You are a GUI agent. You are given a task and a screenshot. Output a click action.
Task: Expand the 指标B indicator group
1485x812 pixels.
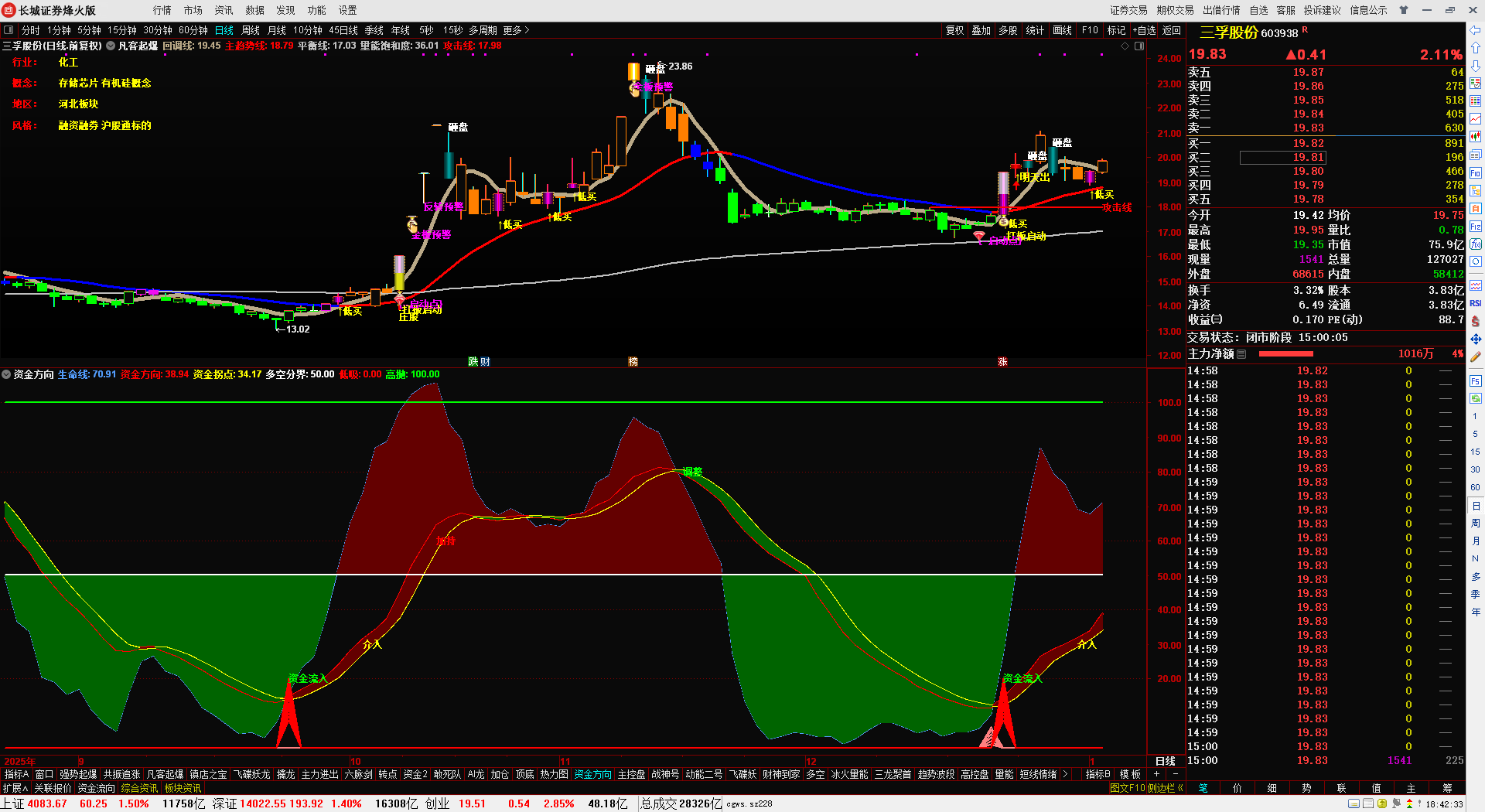pyautogui.click(x=1098, y=774)
